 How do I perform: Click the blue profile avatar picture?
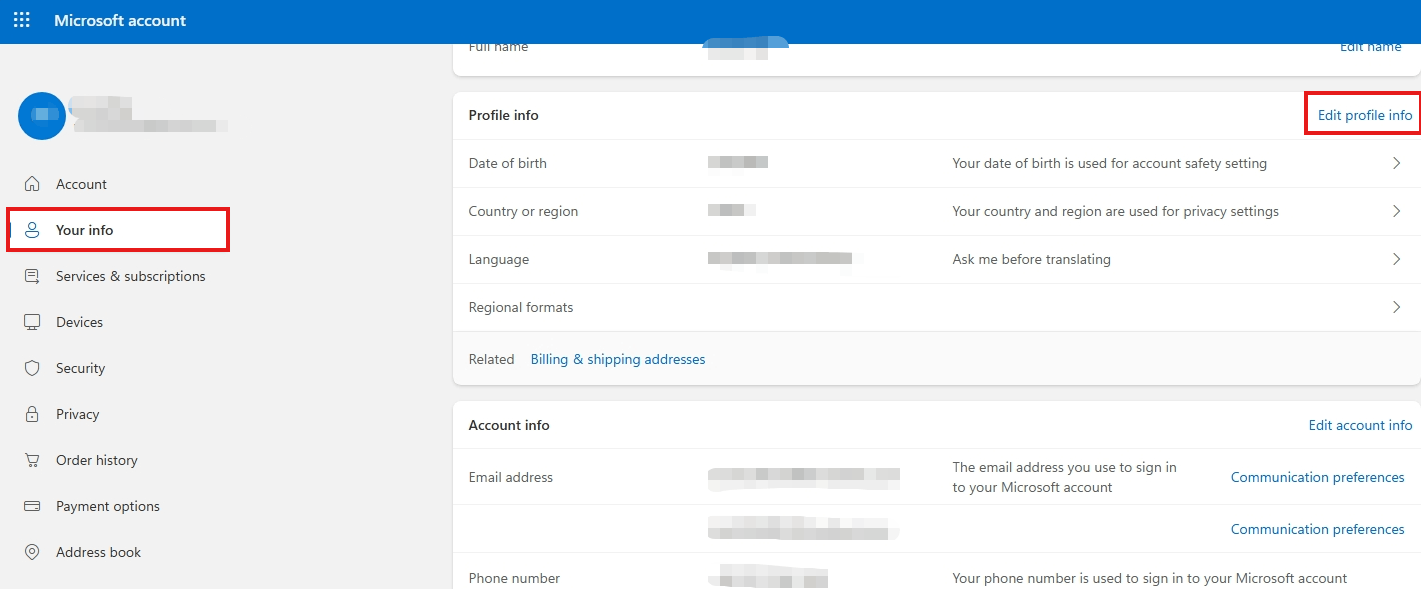(x=42, y=116)
